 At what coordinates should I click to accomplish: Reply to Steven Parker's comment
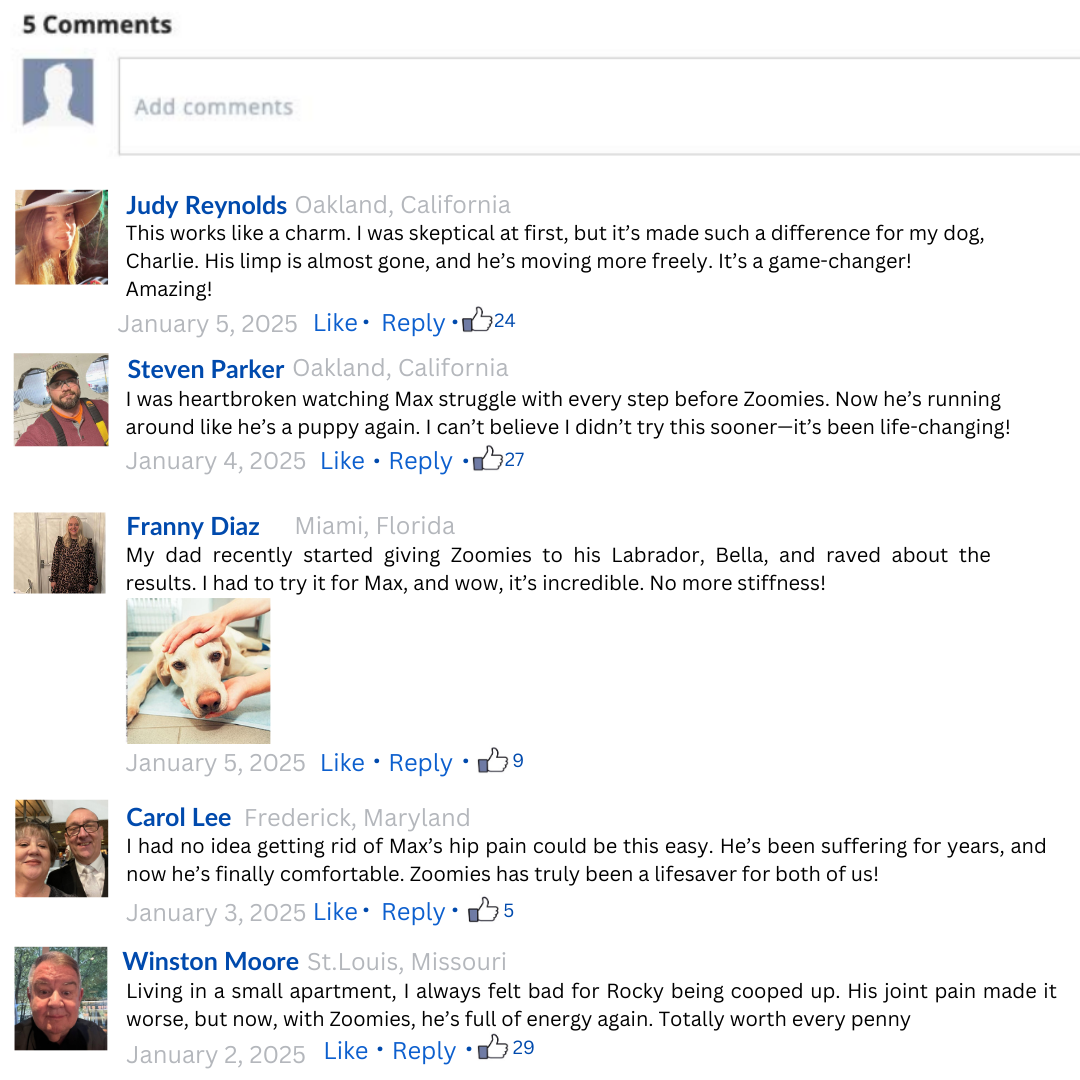point(420,461)
